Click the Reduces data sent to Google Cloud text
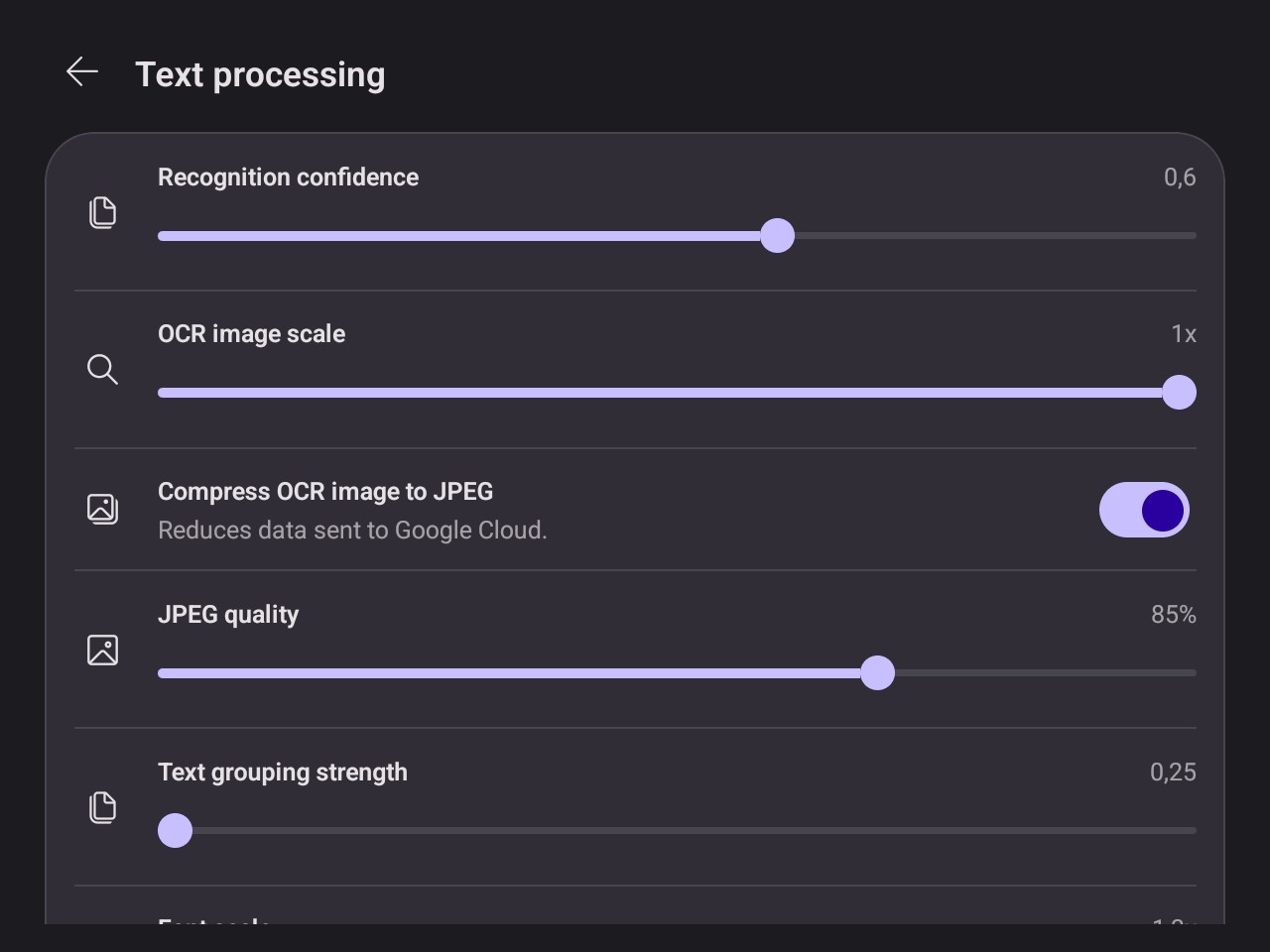 tap(352, 531)
